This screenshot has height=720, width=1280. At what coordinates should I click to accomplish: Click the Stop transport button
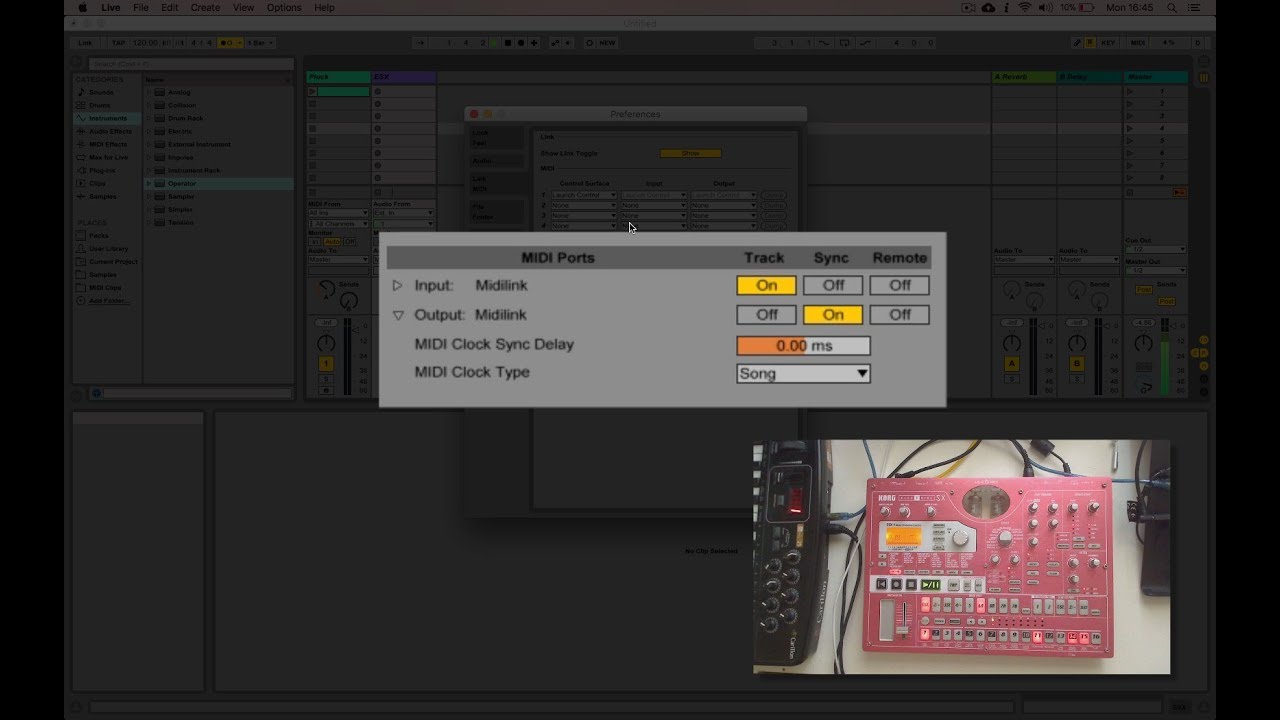click(x=508, y=43)
